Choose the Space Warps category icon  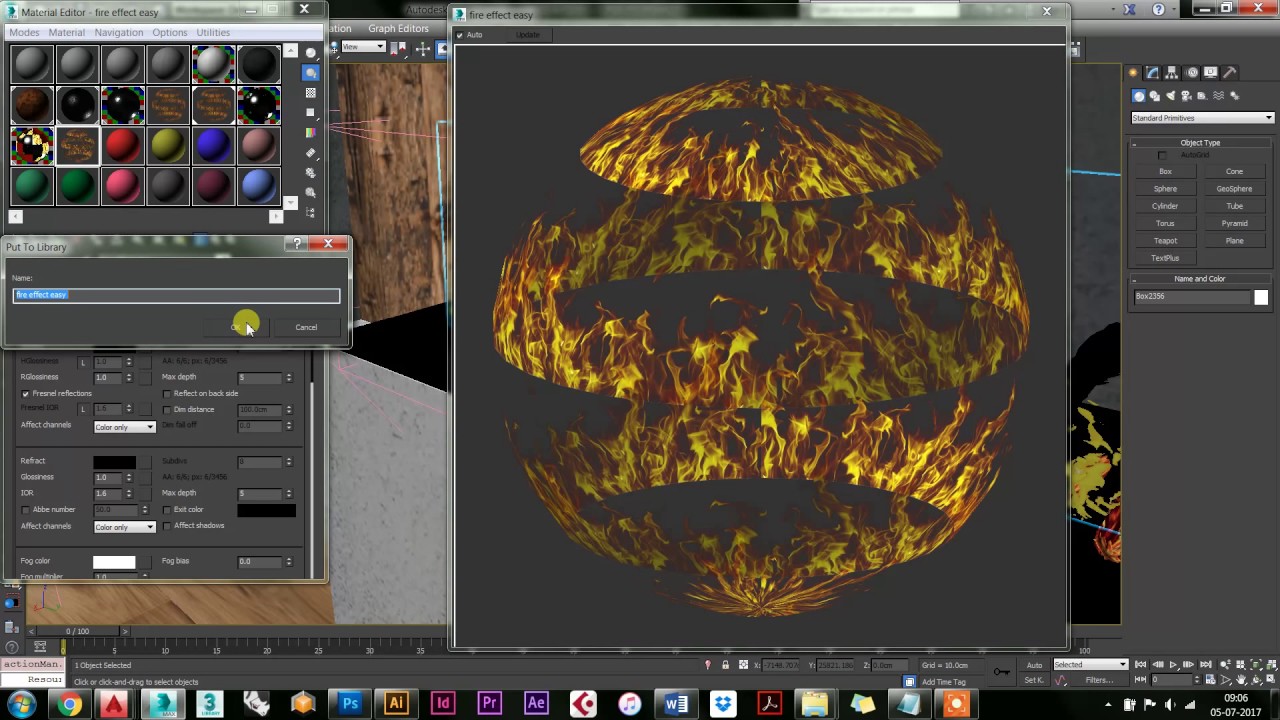click(1219, 96)
